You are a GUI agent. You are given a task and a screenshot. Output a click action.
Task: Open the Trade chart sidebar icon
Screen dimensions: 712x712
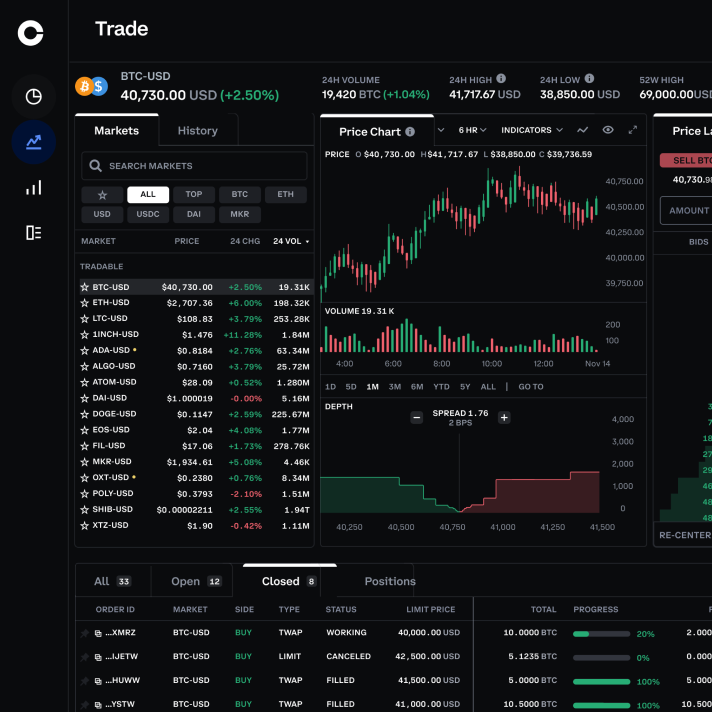point(34,142)
